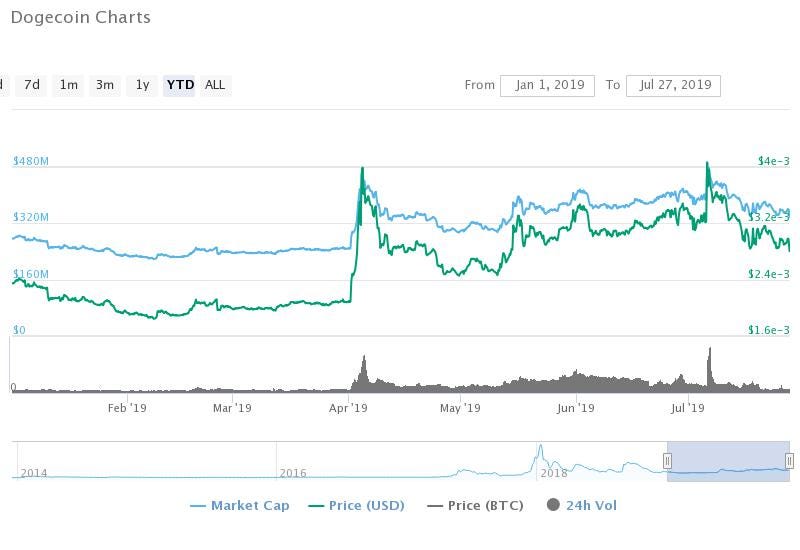800x550 pixels.
Task: Edit the From date field Jan 1, 2019
Action: [x=547, y=85]
